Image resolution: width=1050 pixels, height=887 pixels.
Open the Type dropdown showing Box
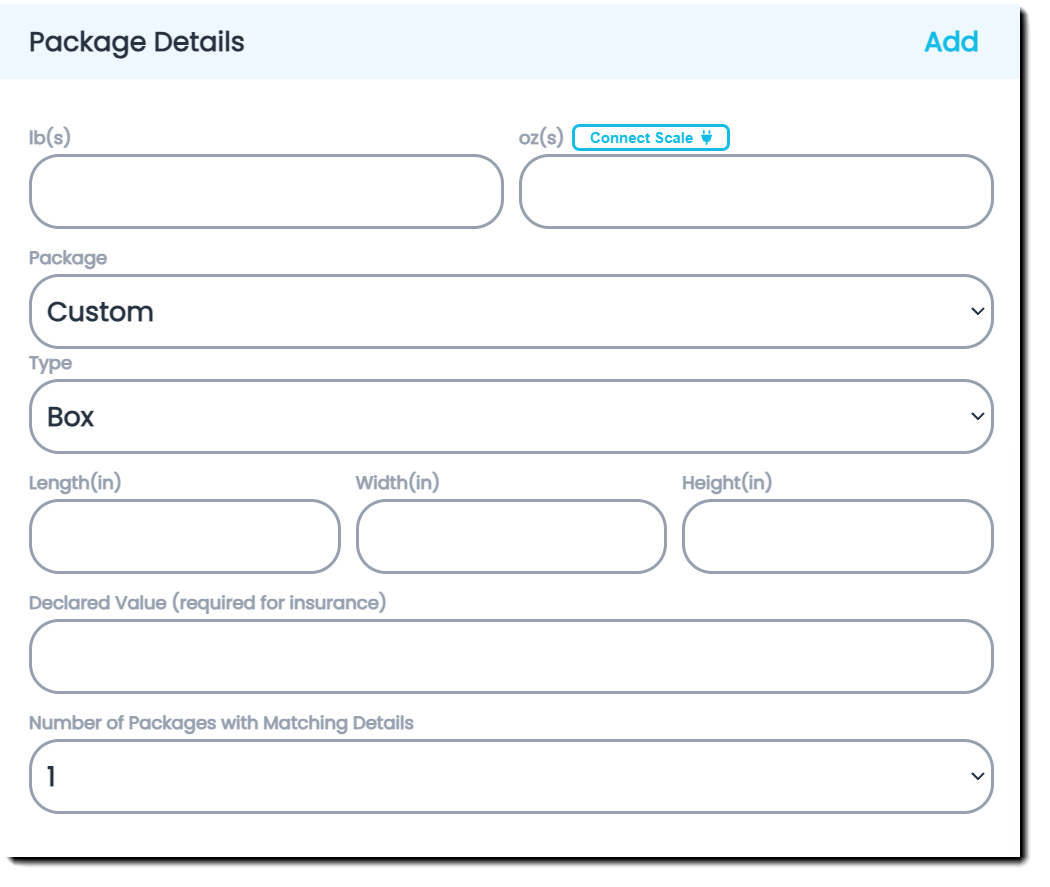point(510,417)
